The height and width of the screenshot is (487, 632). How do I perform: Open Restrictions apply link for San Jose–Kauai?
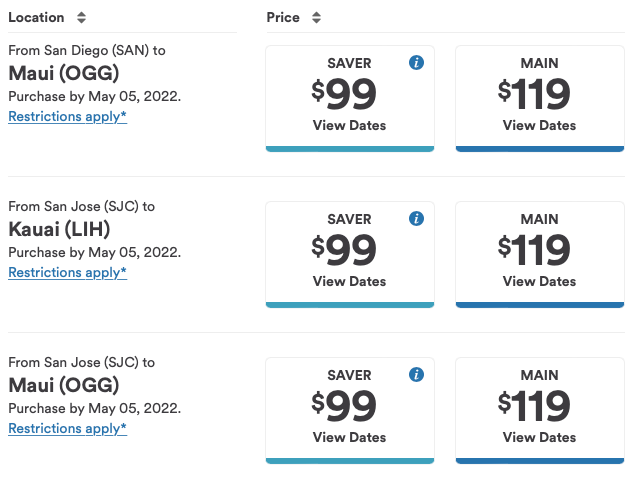(67, 272)
